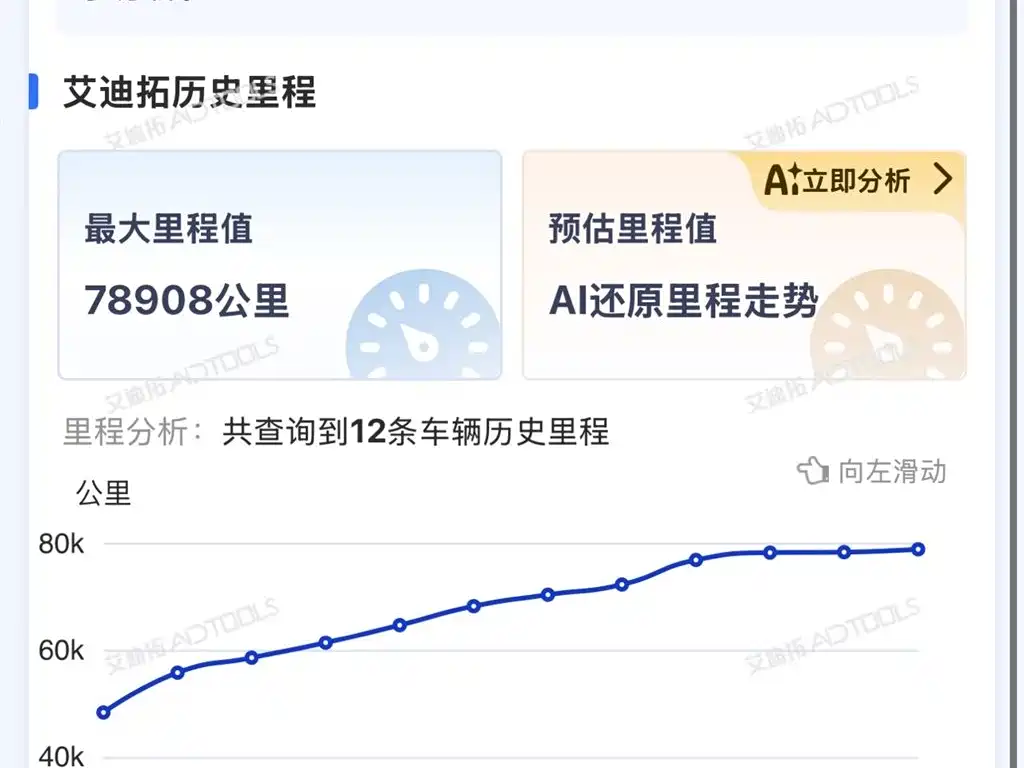Tap the 立即分析 button text
Screen dimensions: 1024x768
(856, 180)
